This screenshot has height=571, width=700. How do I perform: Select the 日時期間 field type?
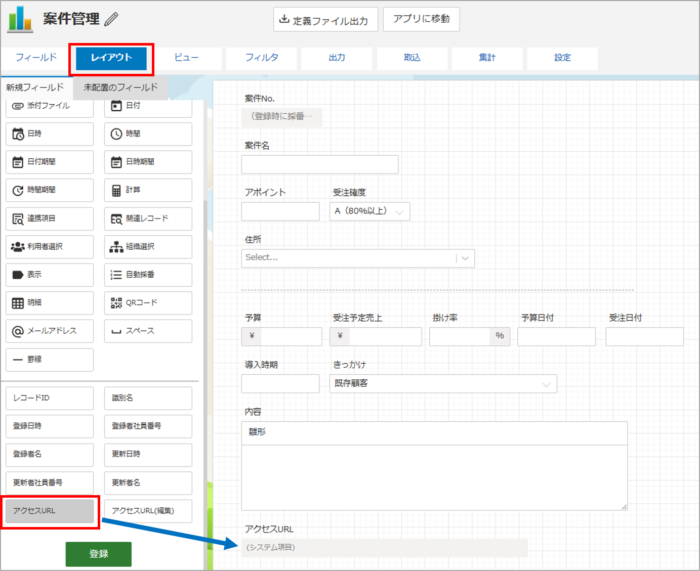coord(148,162)
